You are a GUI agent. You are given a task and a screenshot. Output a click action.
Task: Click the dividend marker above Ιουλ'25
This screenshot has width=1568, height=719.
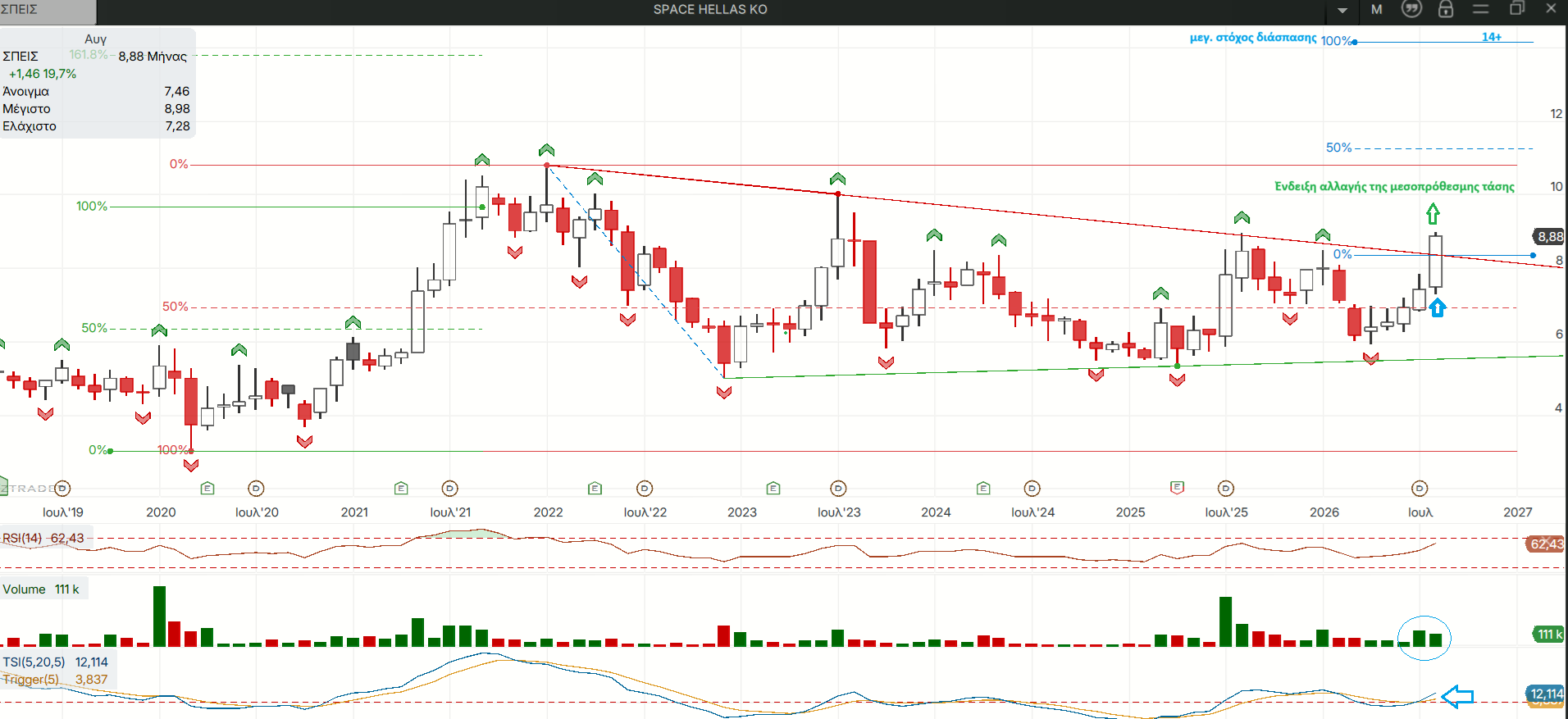[x=1226, y=489]
